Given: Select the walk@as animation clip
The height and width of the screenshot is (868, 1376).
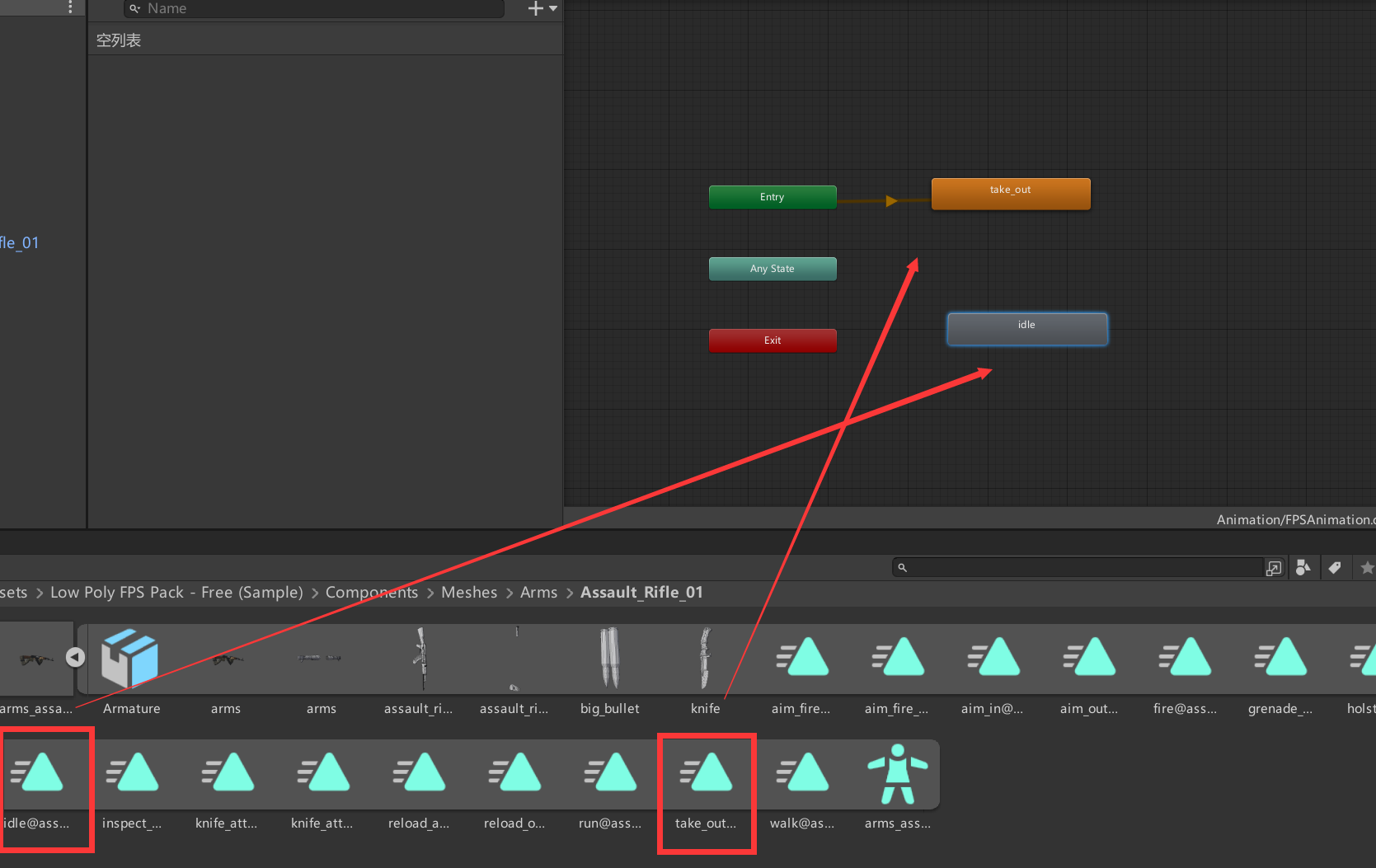Looking at the screenshot, I should (x=802, y=786).
